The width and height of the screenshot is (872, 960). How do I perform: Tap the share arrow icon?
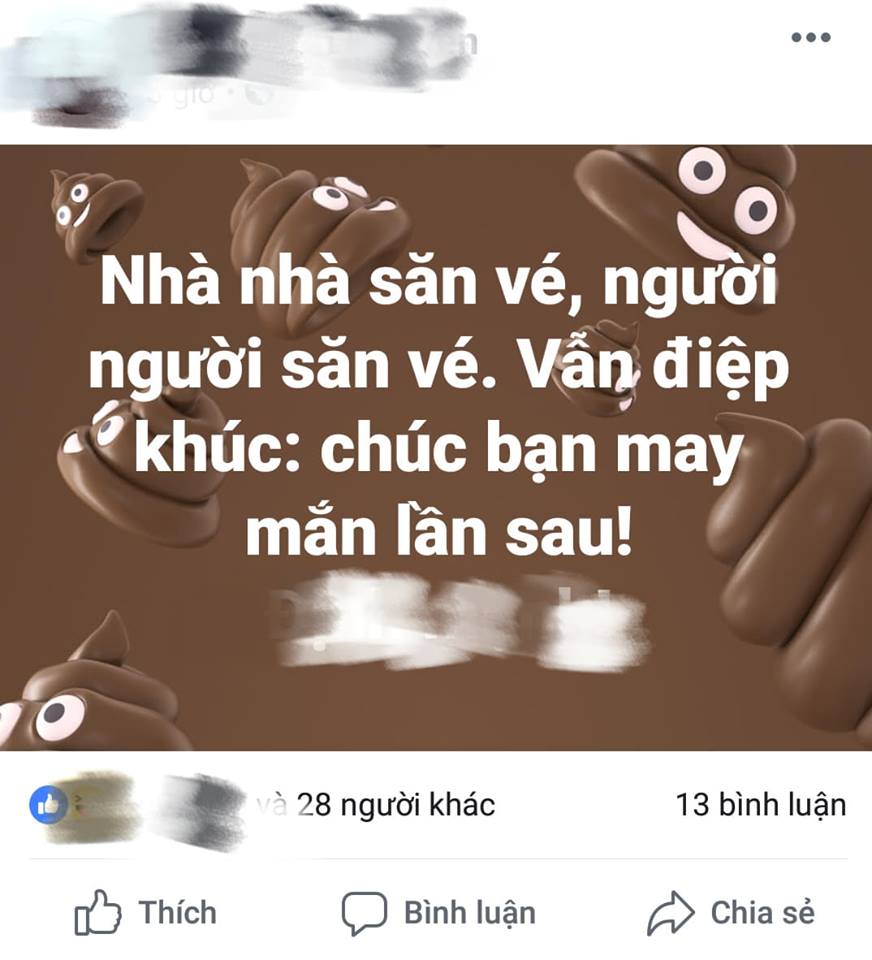tap(671, 913)
